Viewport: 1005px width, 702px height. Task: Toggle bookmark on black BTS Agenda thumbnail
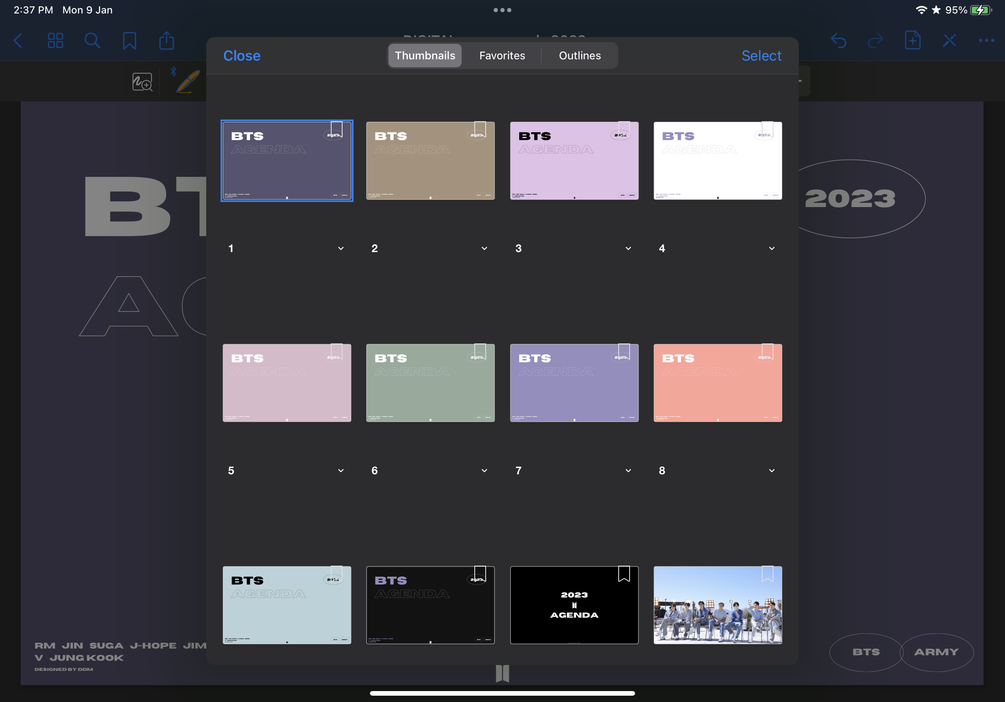point(480,573)
